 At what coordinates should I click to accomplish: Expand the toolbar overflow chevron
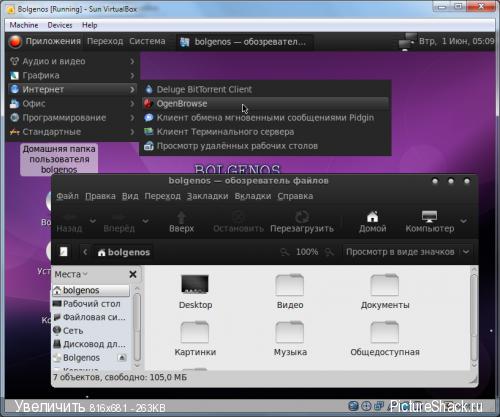464,221
